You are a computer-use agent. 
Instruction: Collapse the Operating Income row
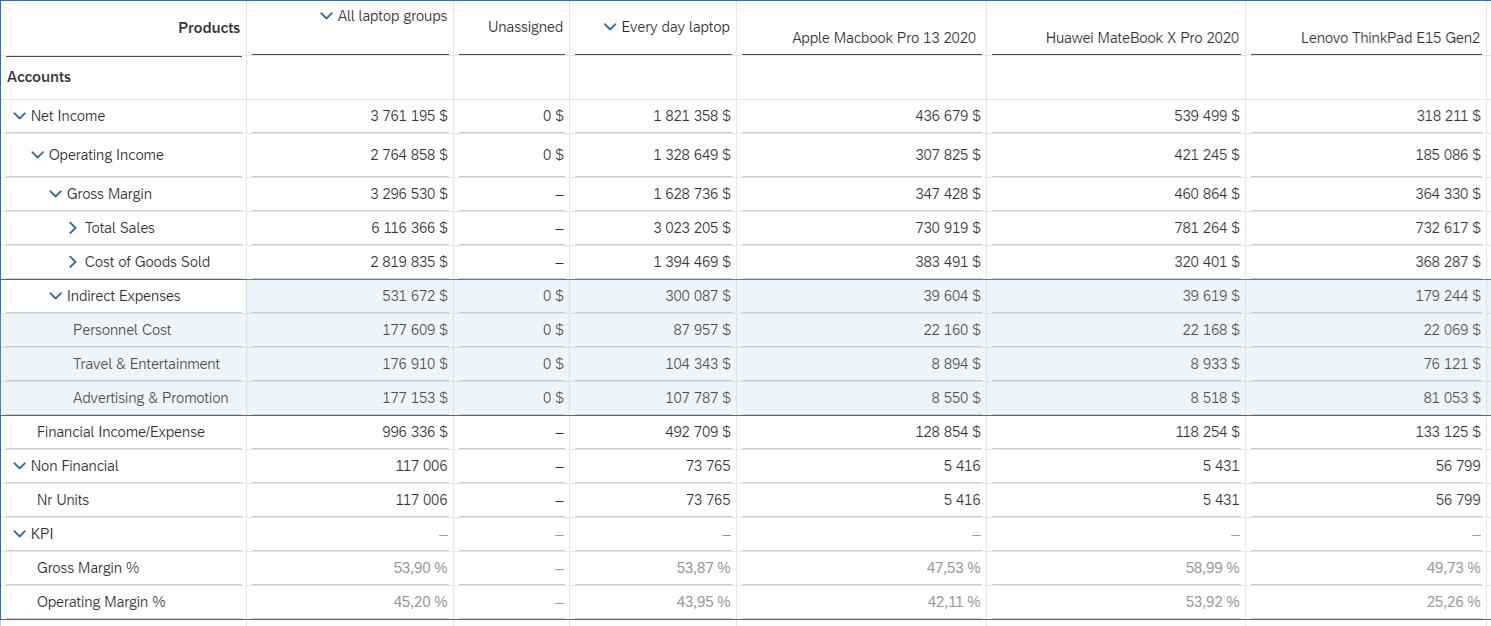(37, 155)
